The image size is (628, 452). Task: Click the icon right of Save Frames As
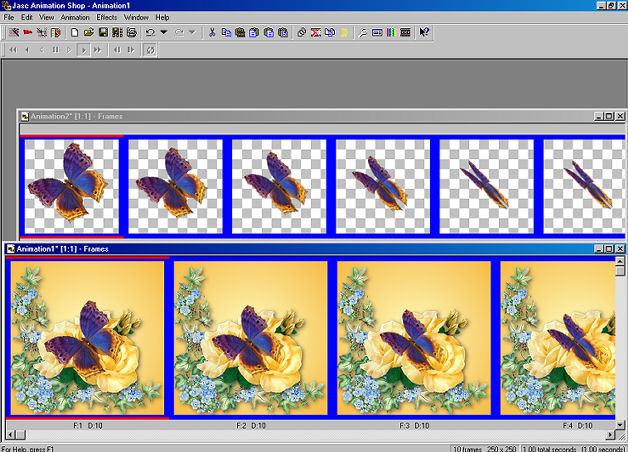coord(131,32)
